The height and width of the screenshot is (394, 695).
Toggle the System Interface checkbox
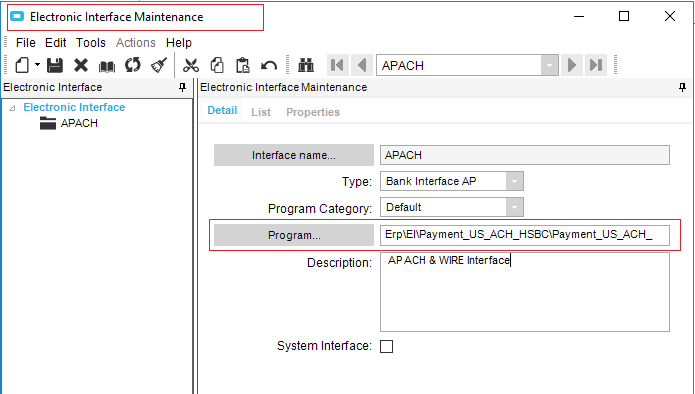(387, 346)
